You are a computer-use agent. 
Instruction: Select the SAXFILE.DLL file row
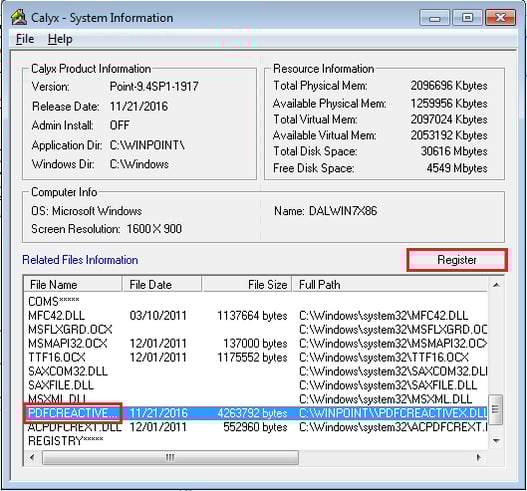pyautogui.click(x=255, y=385)
